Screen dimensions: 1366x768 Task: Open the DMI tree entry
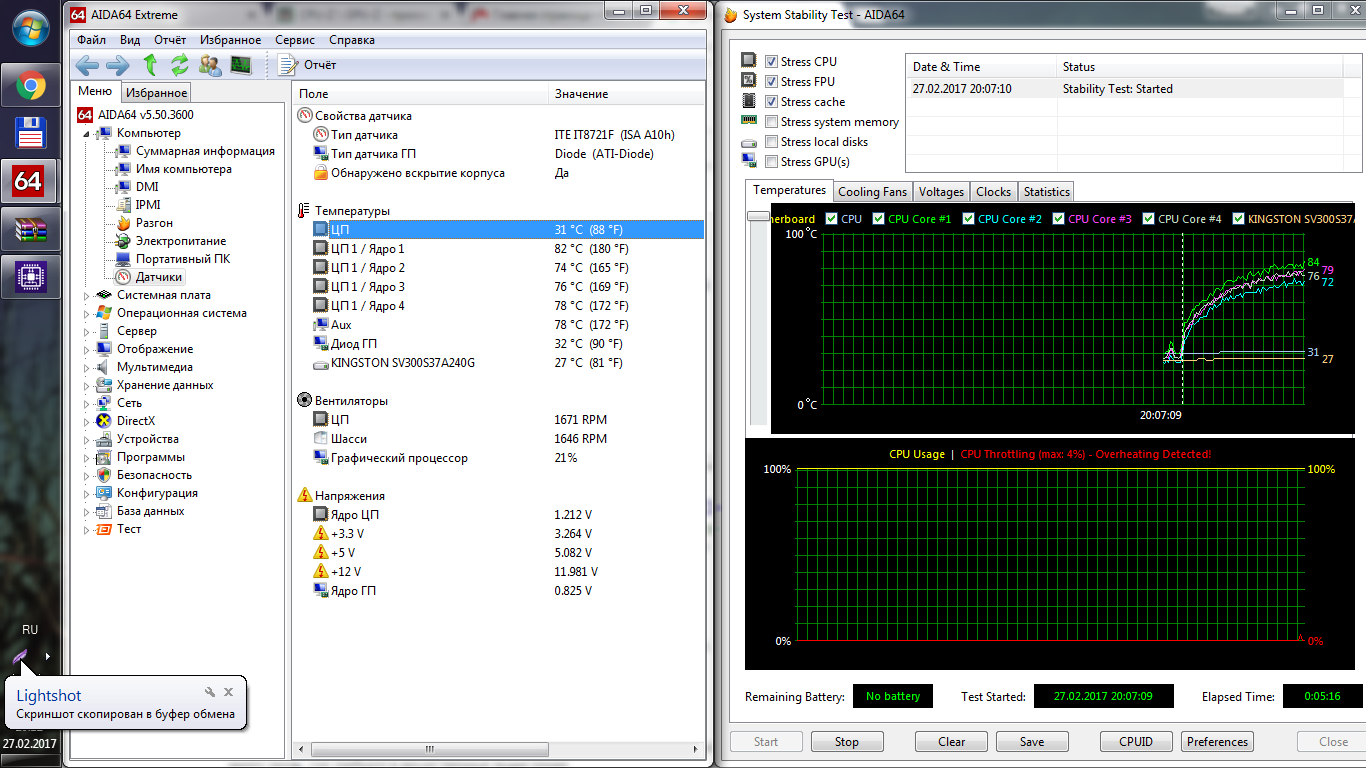(x=147, y=187)
